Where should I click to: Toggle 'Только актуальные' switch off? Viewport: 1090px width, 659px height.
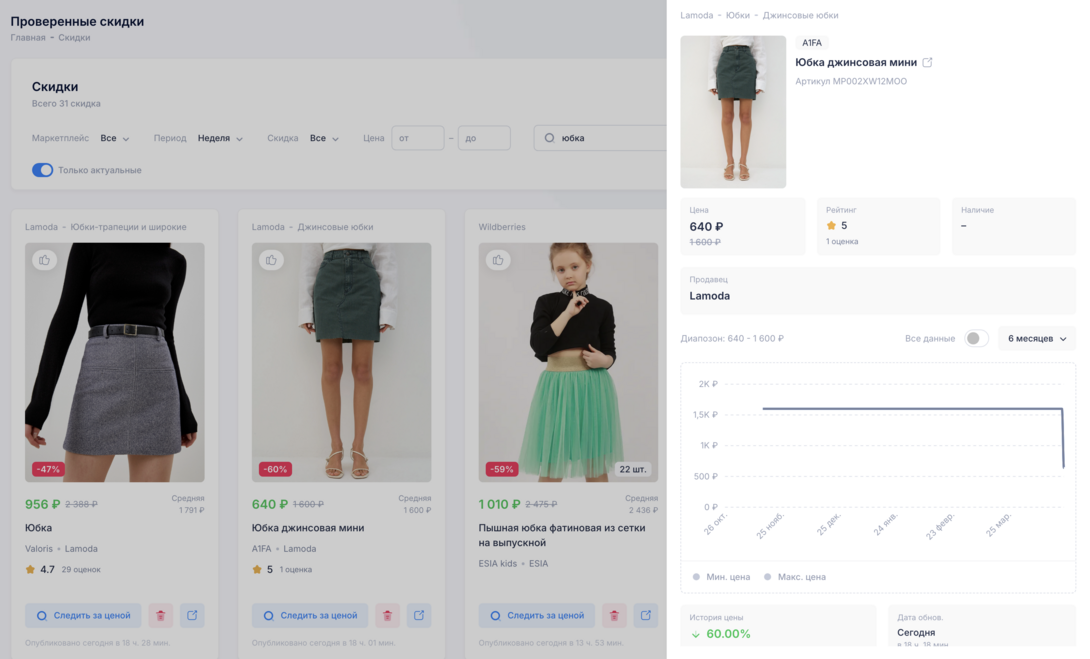(43, 170)
